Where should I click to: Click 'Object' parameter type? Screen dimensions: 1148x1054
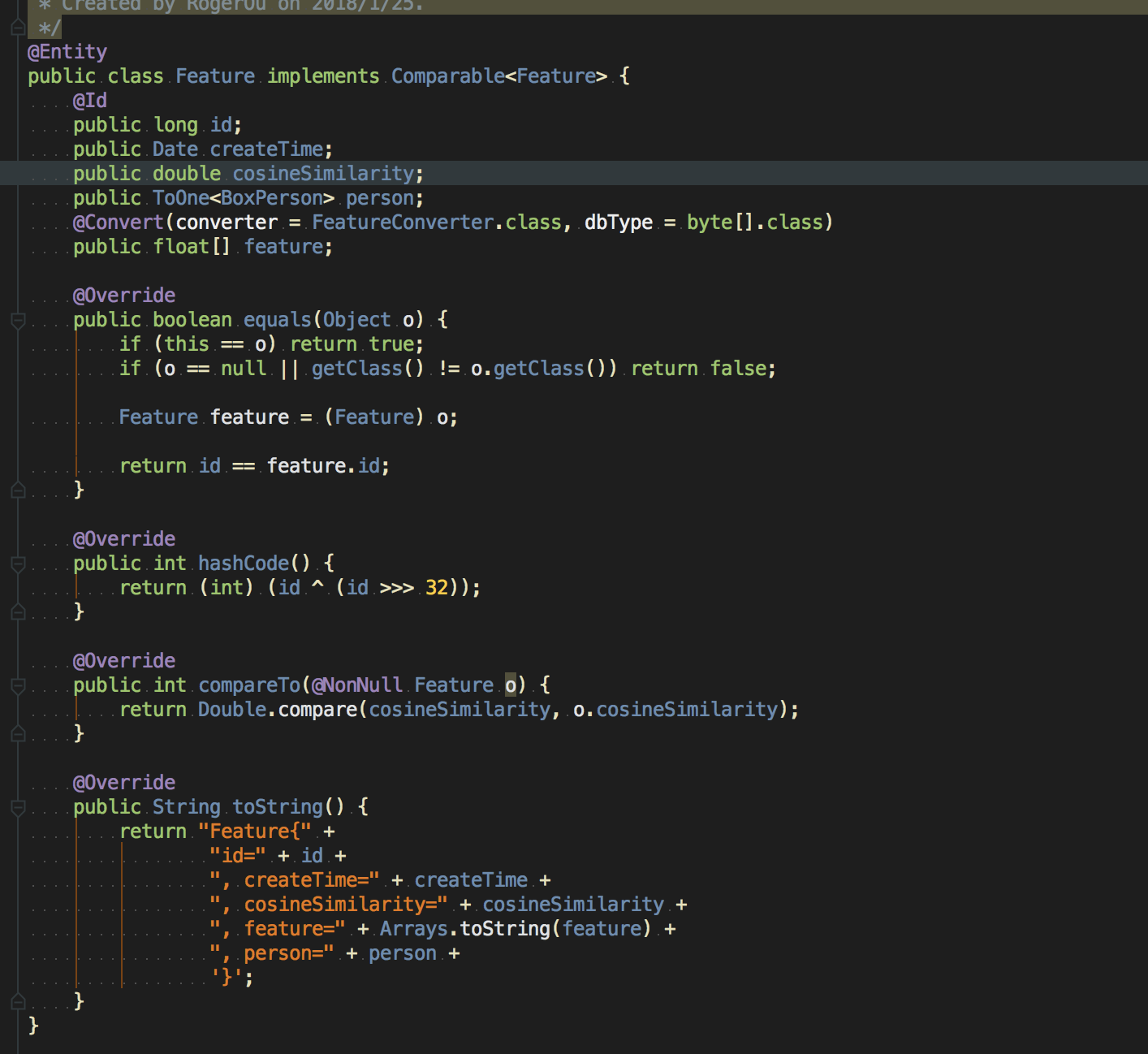tap(357, 320)
